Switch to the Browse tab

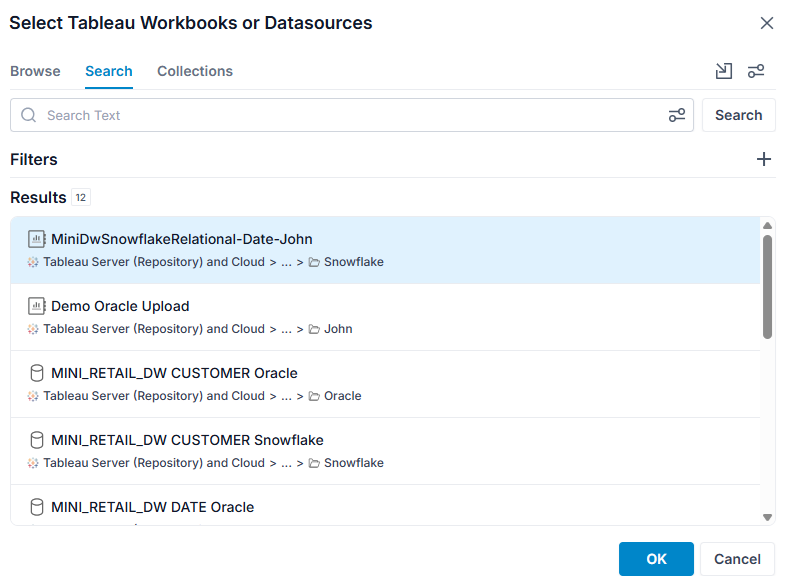35,71
